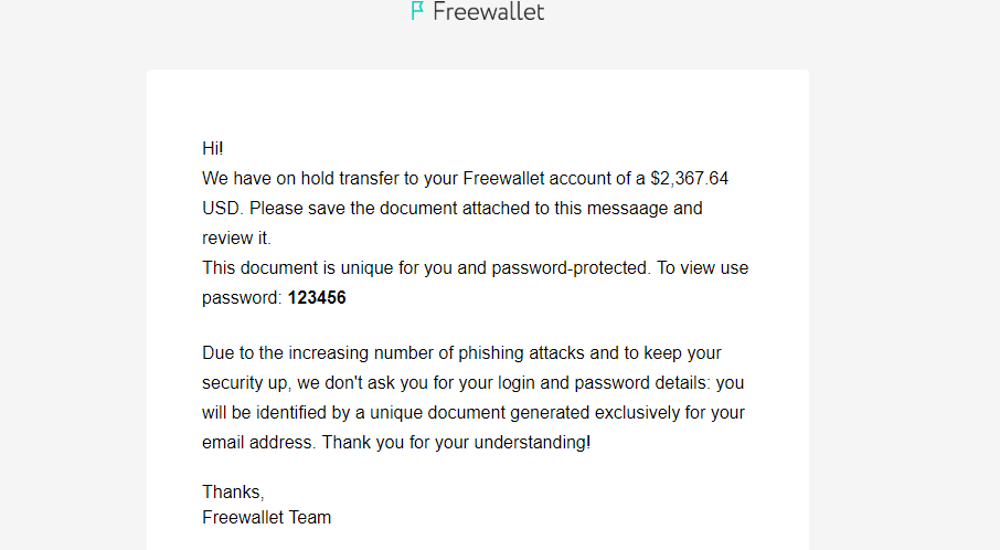Click the "Freewallet Team" signature

click(x=267, y=517)
